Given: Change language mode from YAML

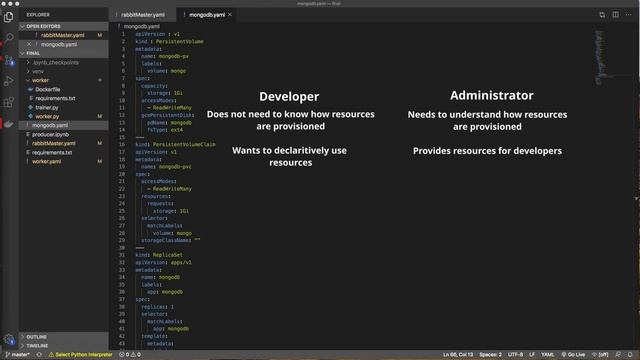Looking at the screenshot, I should point(547,355).
